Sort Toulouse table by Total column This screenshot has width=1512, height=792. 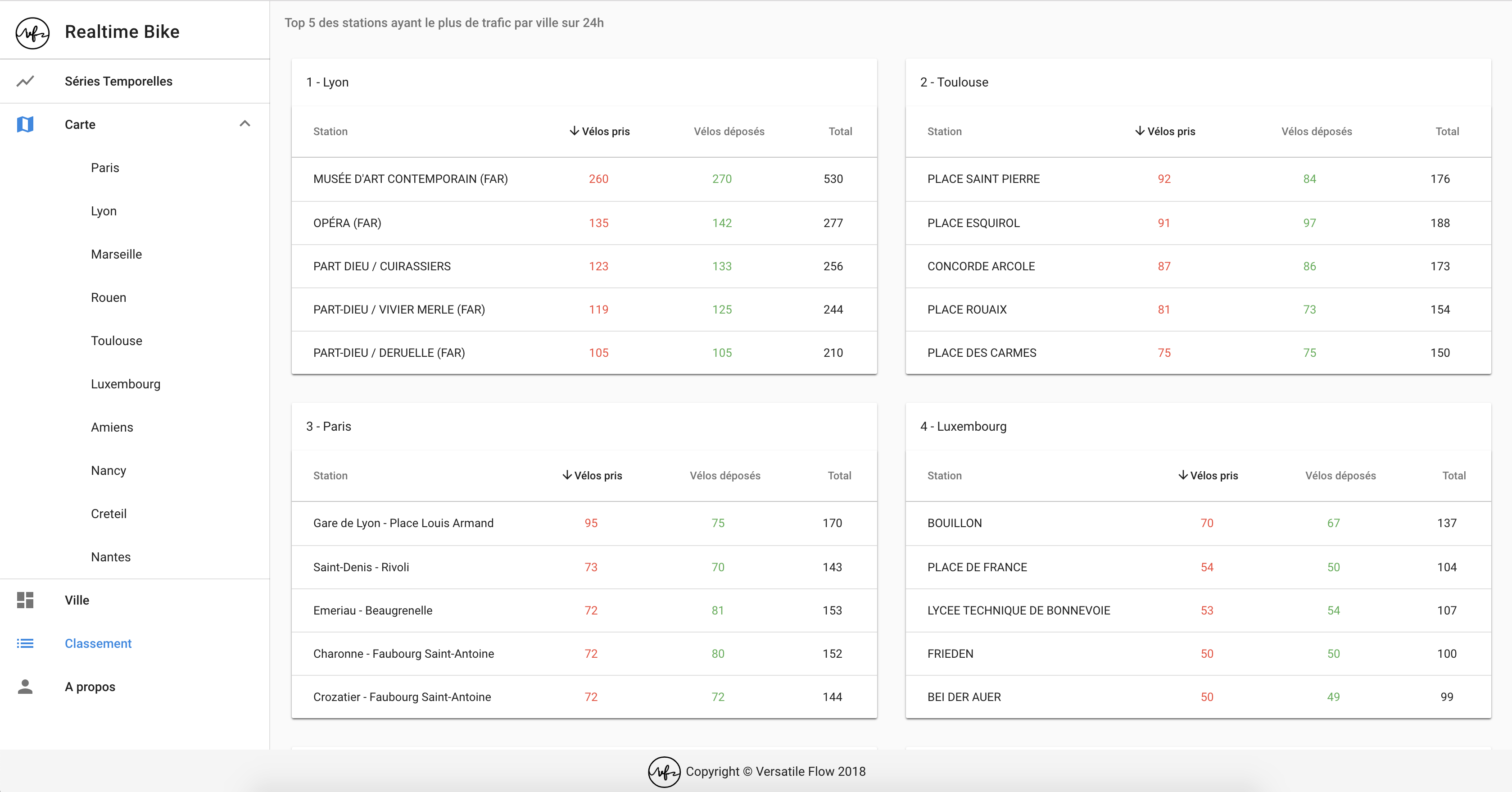[x=1448, y=132]
